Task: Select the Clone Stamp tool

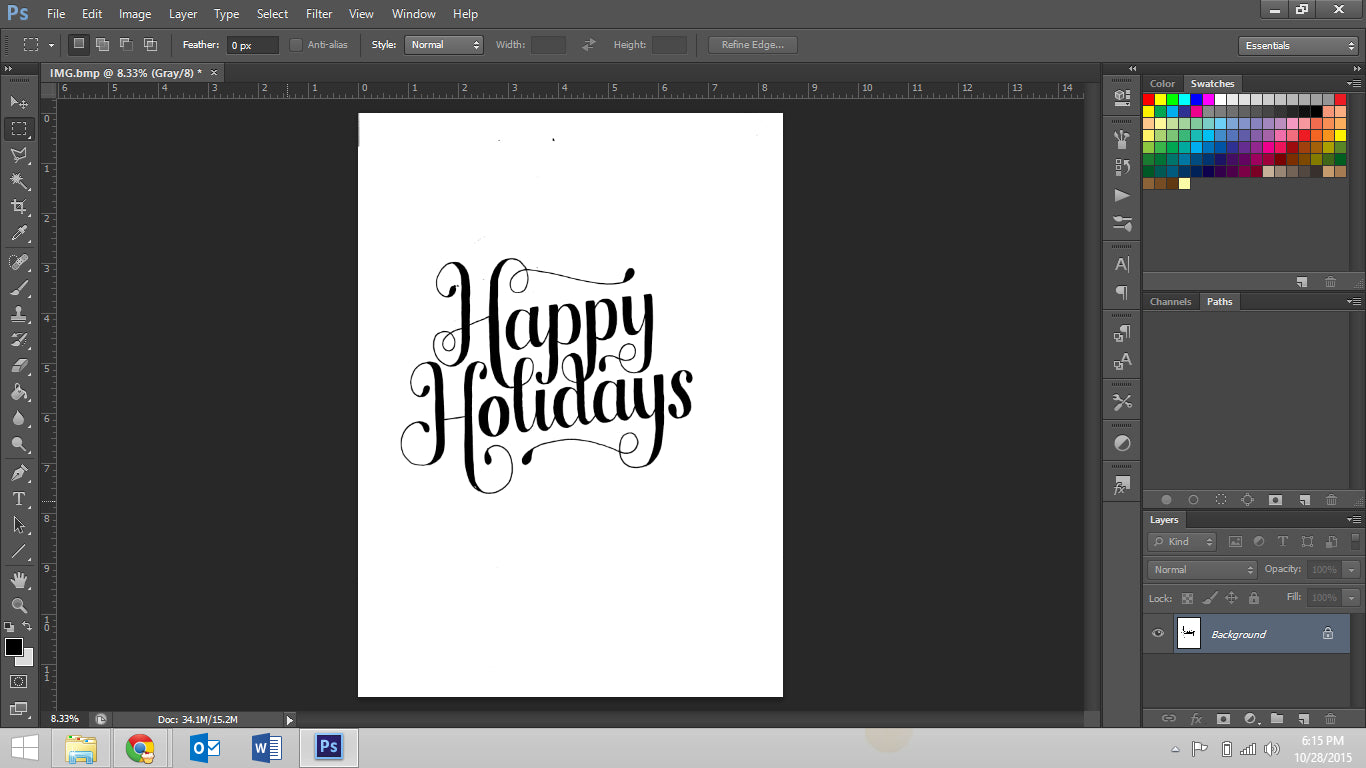Action: click(19, 314)
